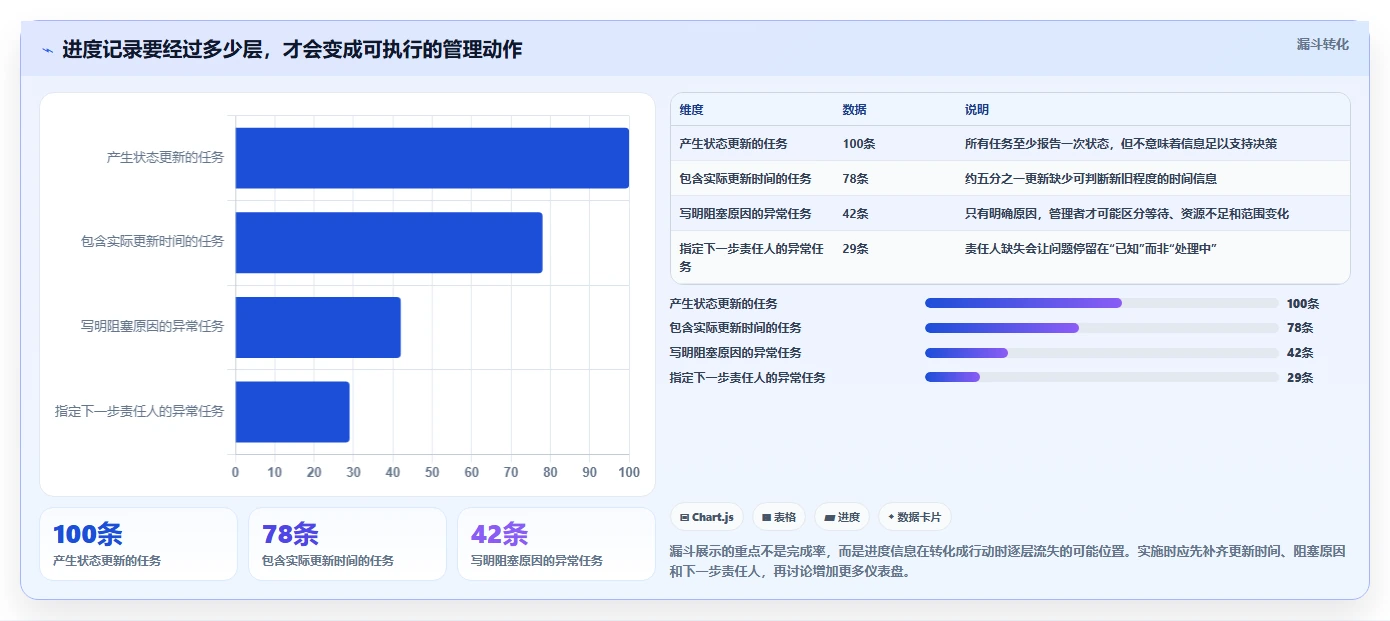
Task: Click the 写明阻塞原因的异常任务 progress bar
Action: pyautogui.click(x=1102, y=352)
